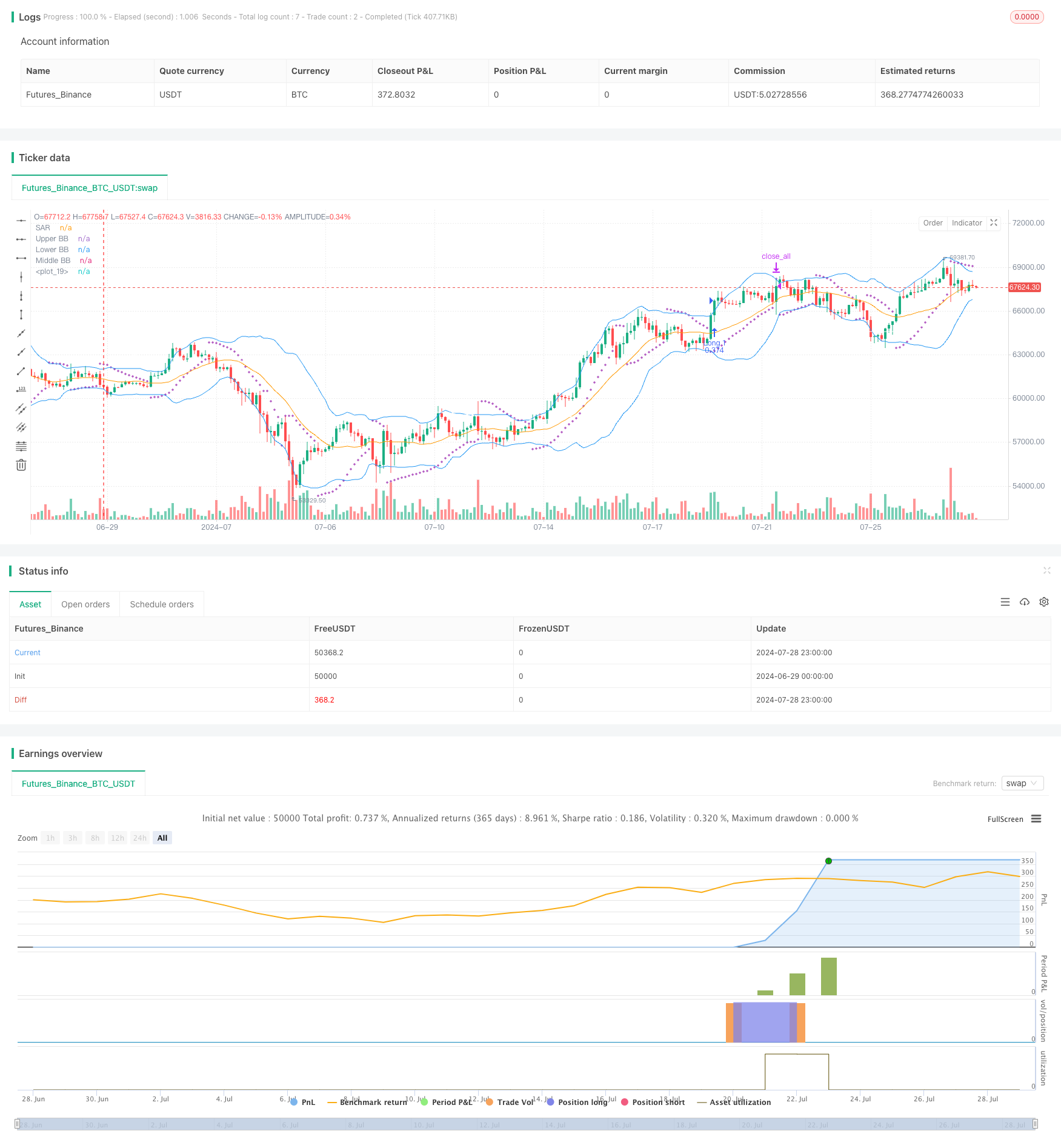Select the price channel line tool
Viewport: 1061px width, 1148px height.
(21, 409)
